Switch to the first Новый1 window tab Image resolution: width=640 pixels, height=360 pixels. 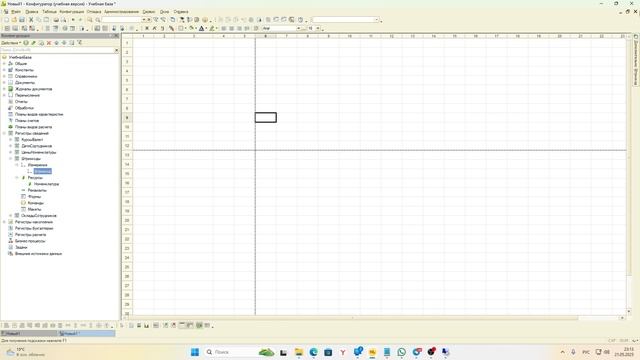click(x=29, y=334)
